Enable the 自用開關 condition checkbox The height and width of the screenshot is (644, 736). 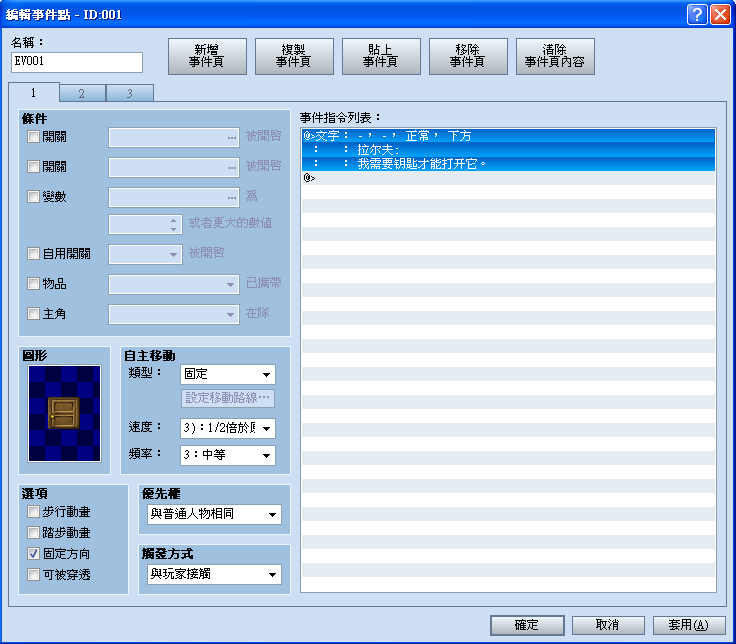coord(33,254)
